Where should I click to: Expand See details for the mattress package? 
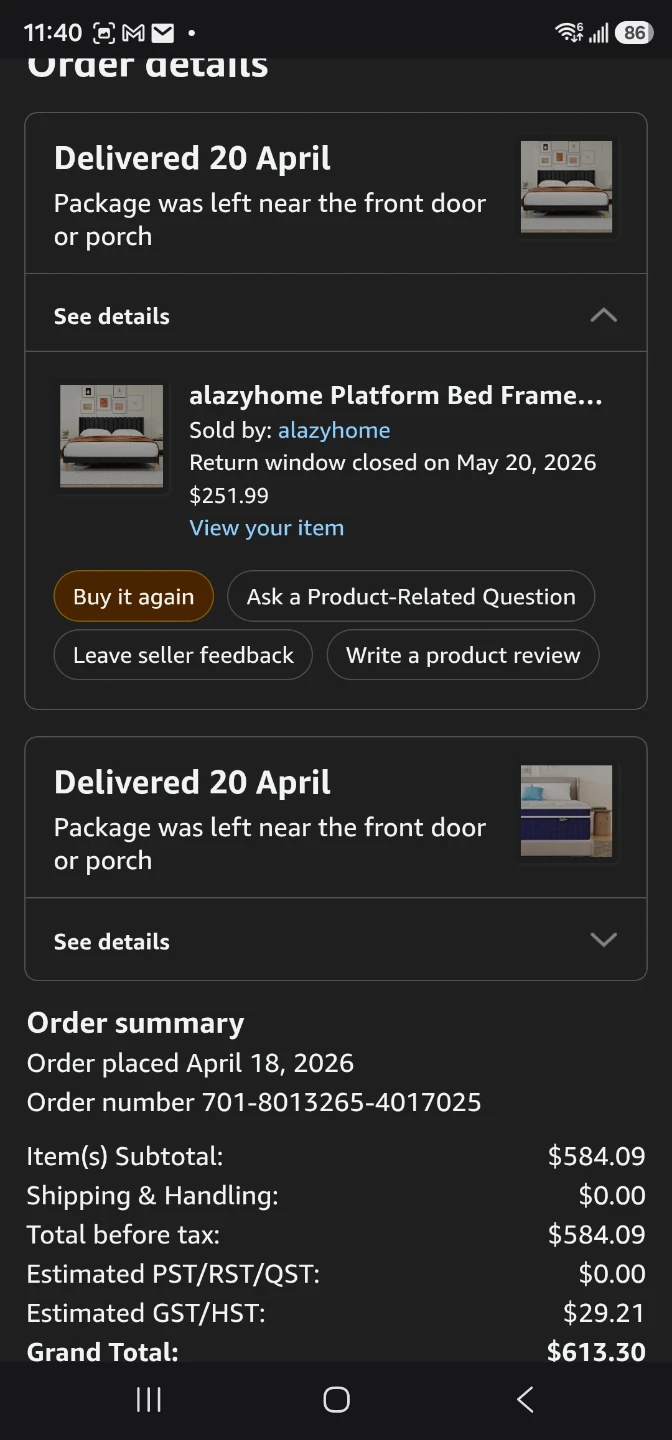point(336,940)
